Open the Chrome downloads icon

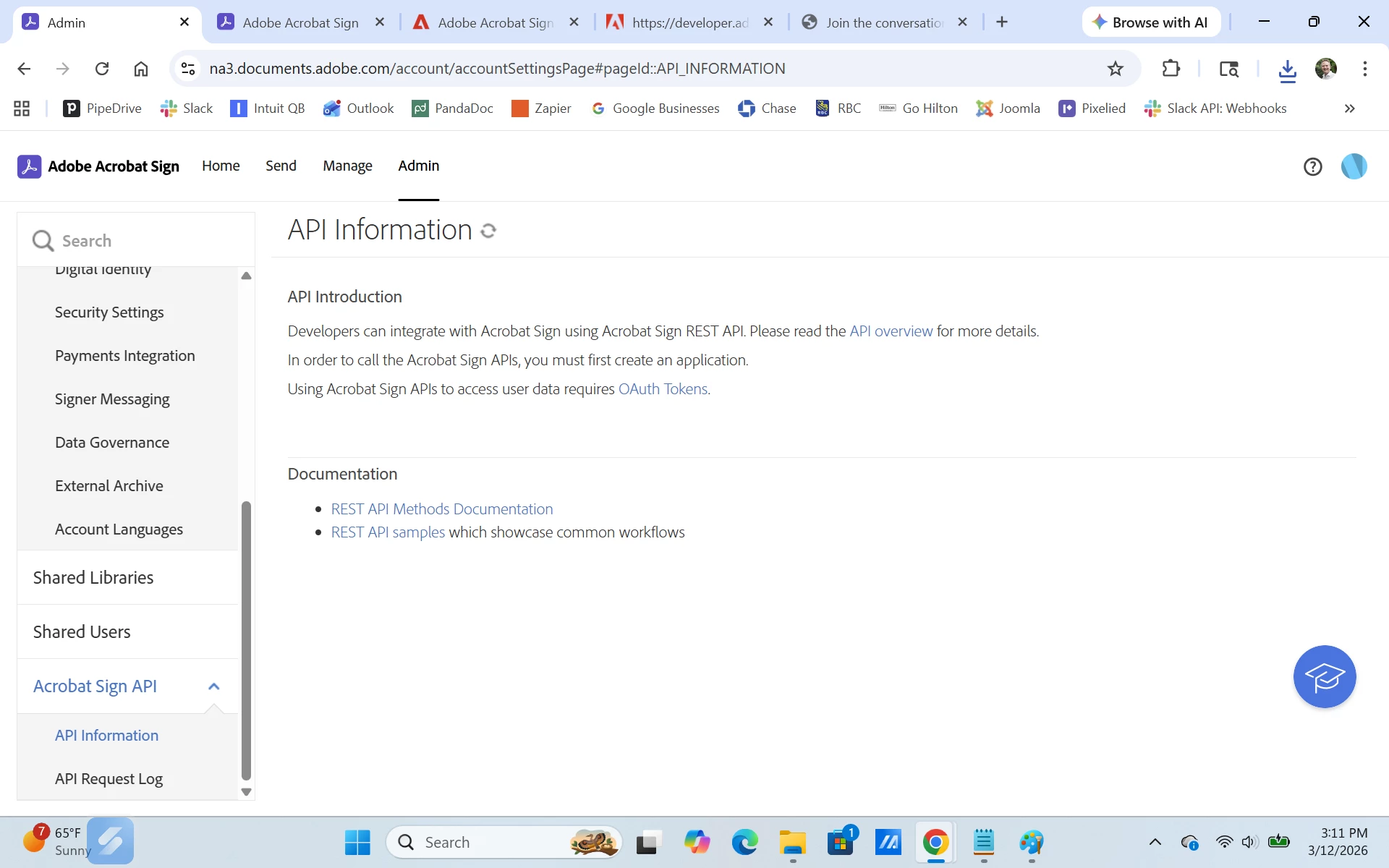coord(1287,69)
